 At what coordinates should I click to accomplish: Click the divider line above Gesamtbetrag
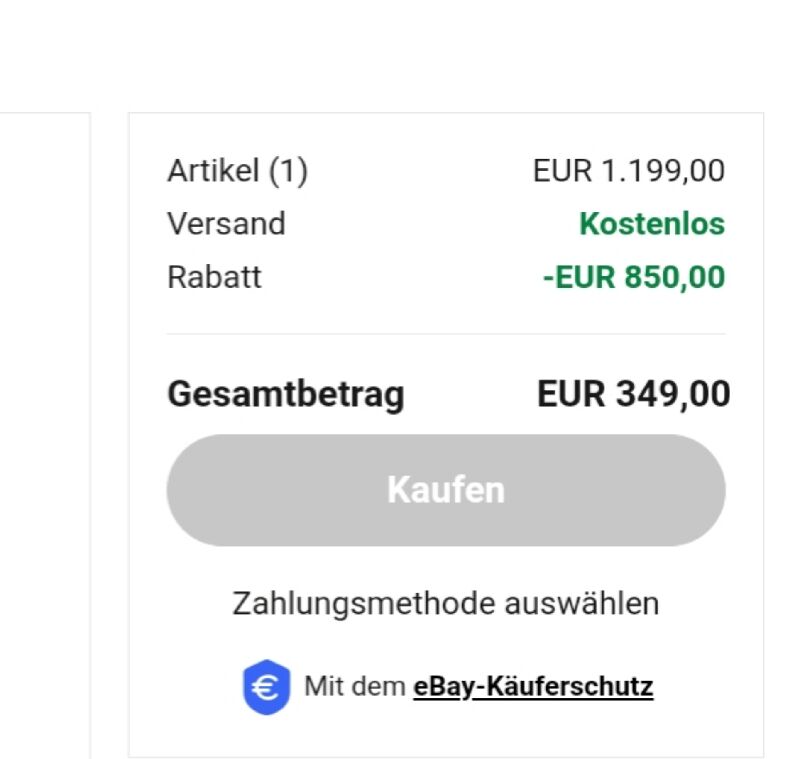(446, 334)
